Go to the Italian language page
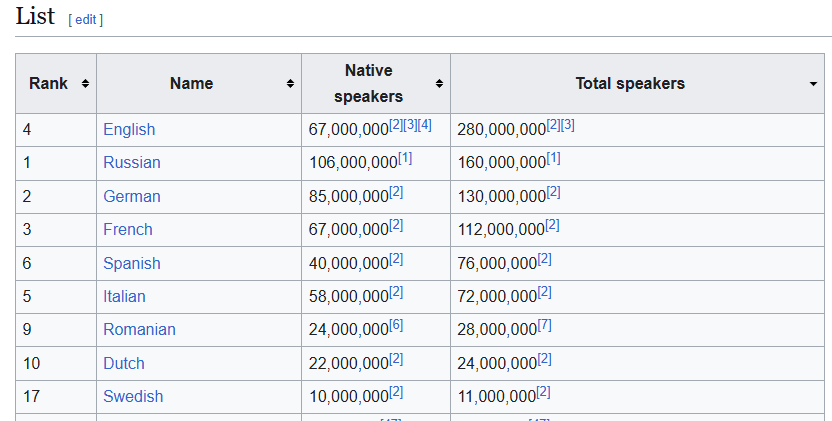This screenshot has height=421, width=832. click(124, 296)
